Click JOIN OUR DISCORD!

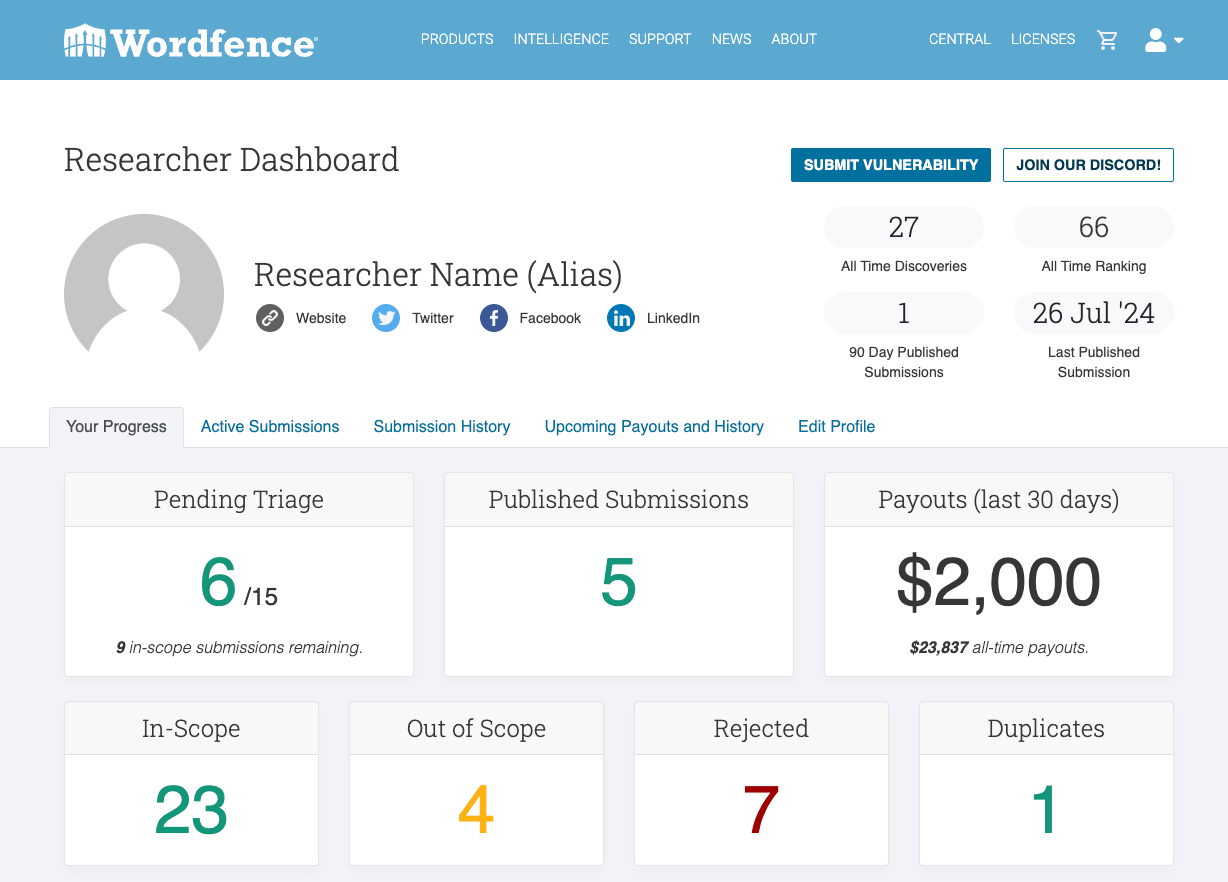1088,165
